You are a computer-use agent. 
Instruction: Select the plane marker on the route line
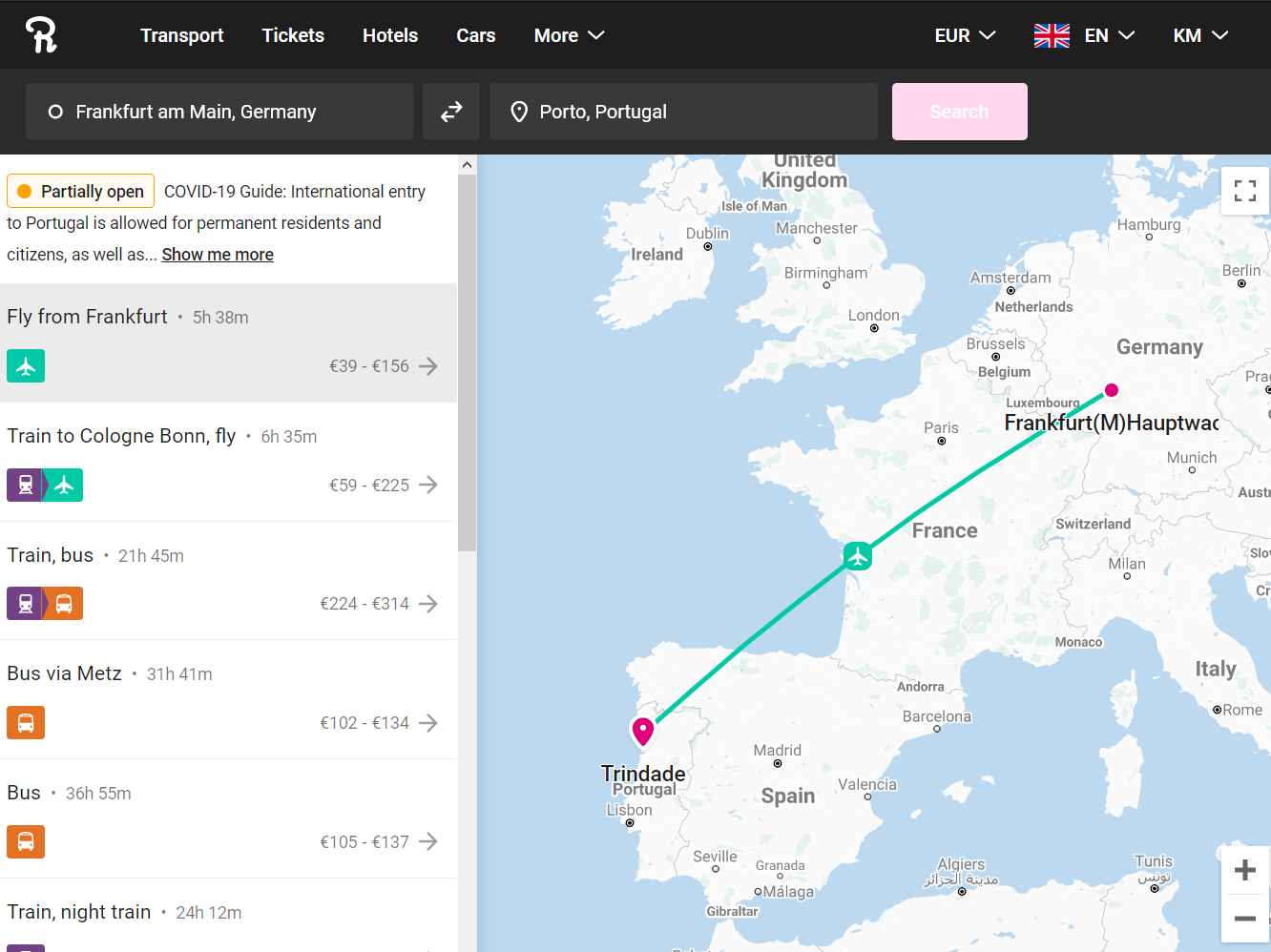857,556
